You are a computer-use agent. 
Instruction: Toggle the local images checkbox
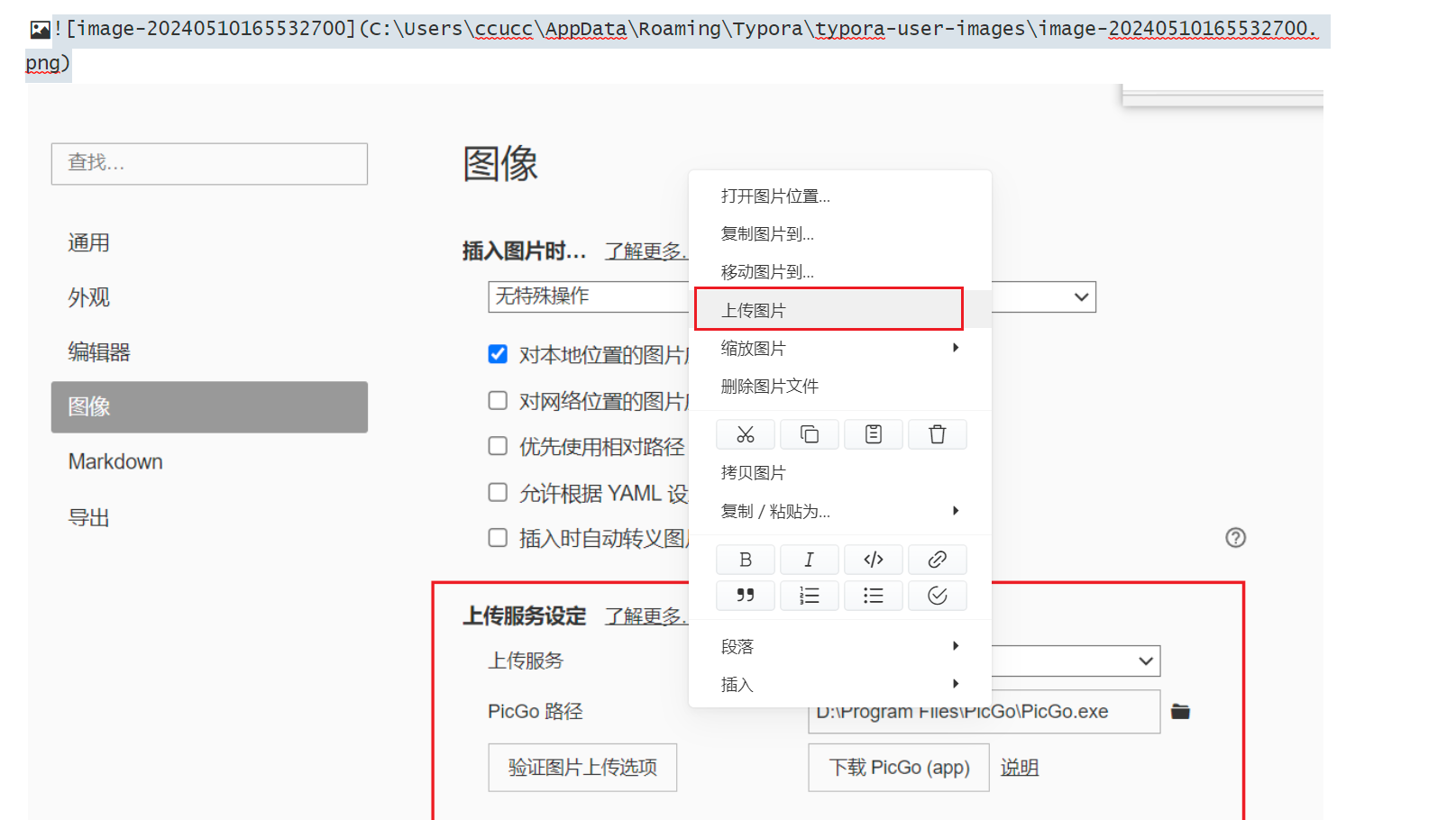498,354
